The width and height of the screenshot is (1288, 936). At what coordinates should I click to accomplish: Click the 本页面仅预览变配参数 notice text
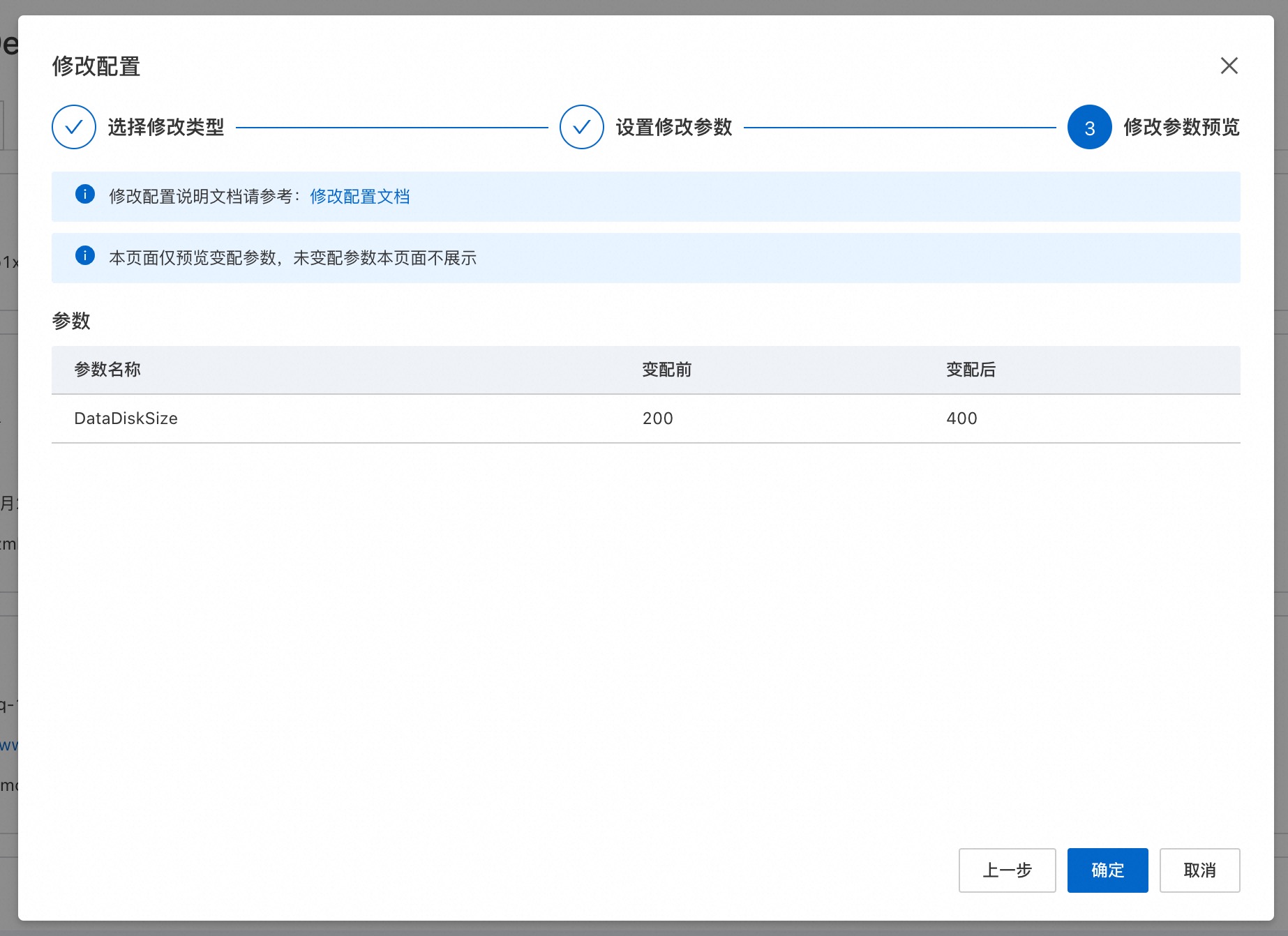(293, 258)
